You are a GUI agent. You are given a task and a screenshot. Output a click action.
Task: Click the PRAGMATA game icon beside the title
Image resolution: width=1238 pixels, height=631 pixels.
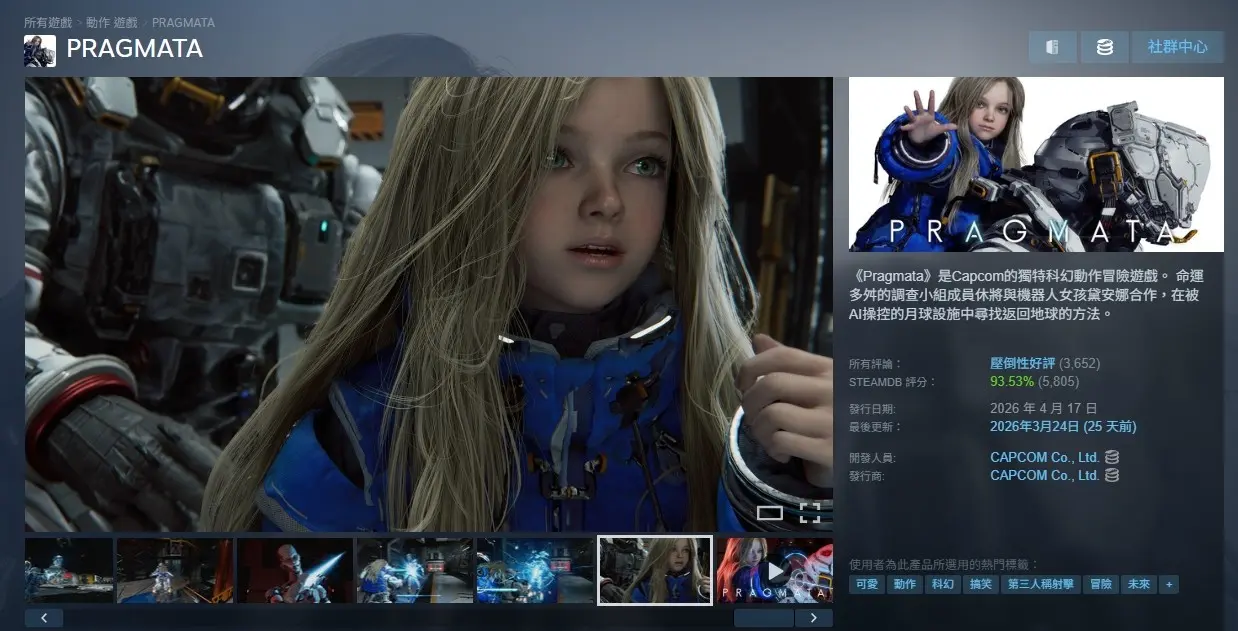(40, 50)
